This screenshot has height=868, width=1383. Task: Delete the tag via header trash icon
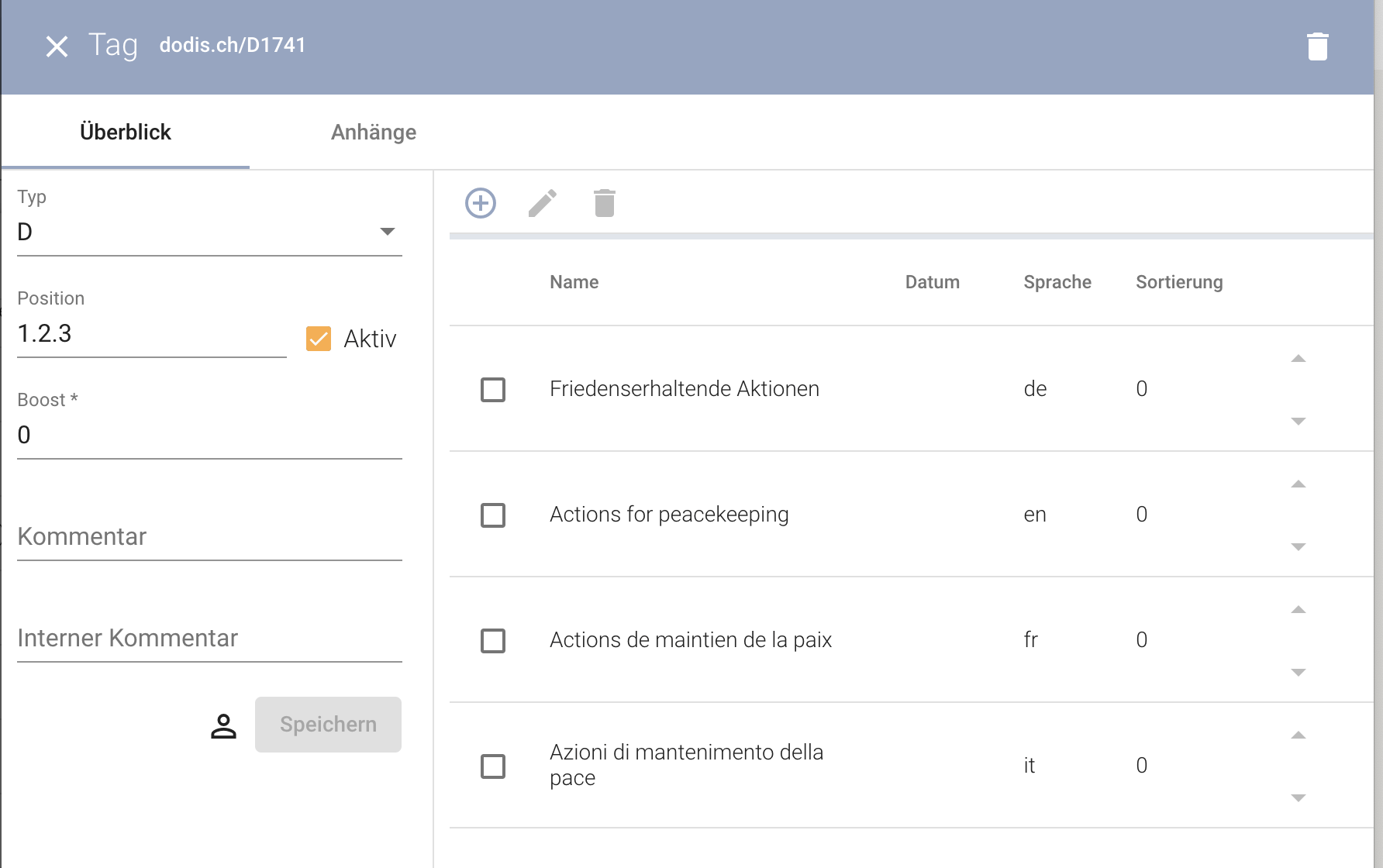1317,46
